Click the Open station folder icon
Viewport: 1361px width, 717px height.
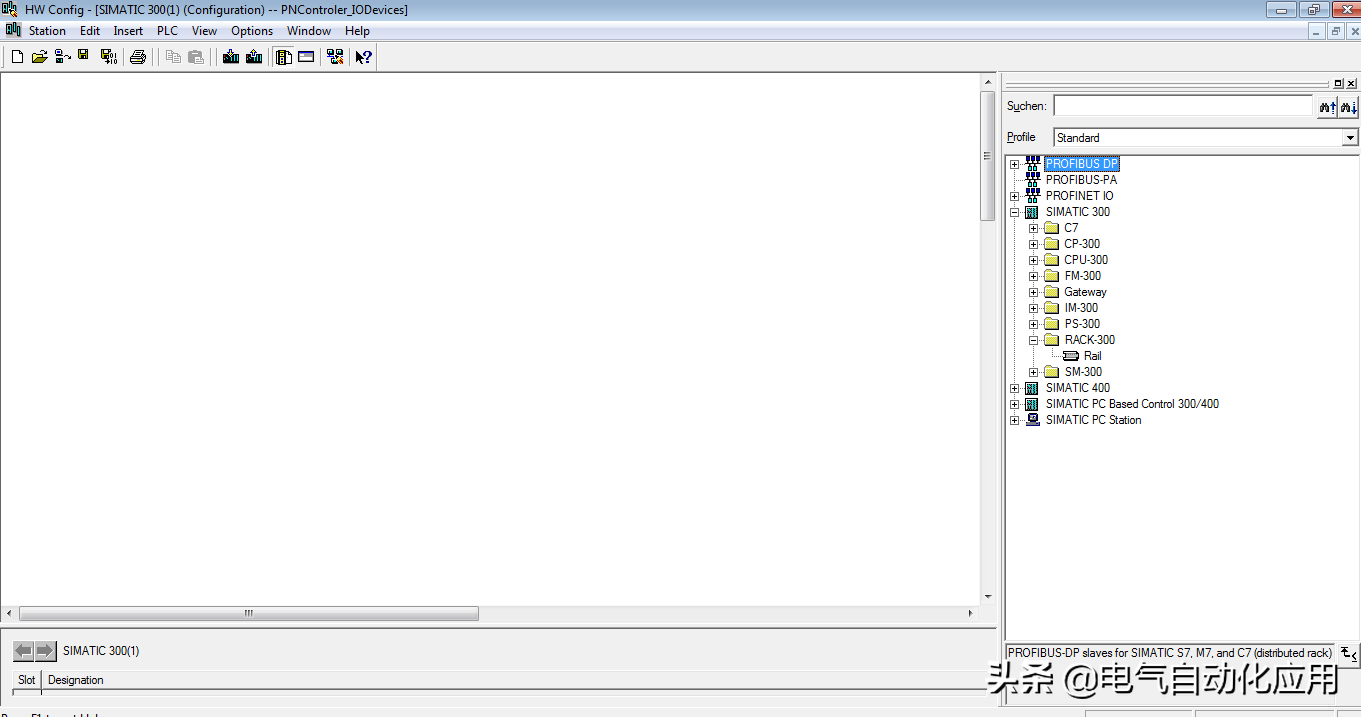tap(39, 57)
